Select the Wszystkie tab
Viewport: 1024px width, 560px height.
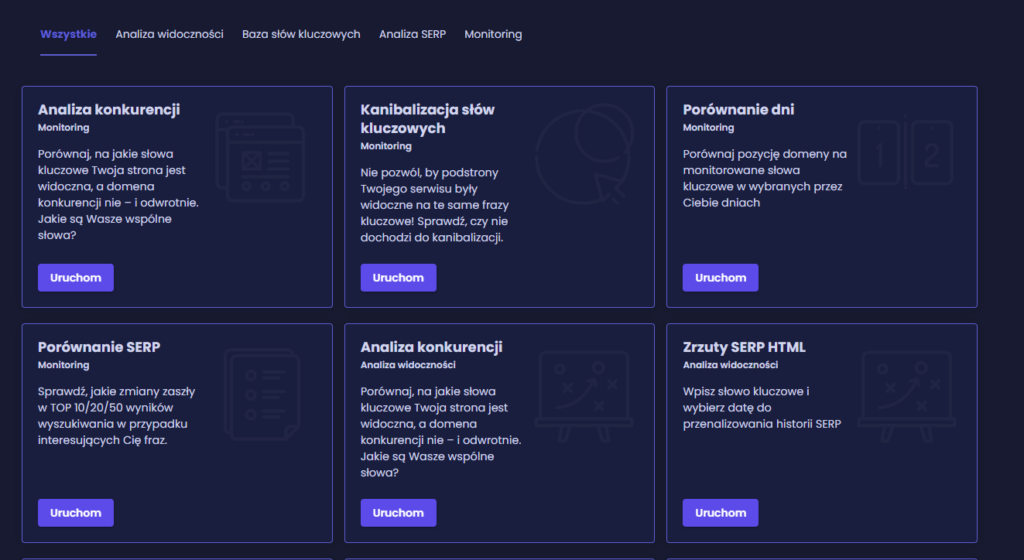click(x=68, y=34)
